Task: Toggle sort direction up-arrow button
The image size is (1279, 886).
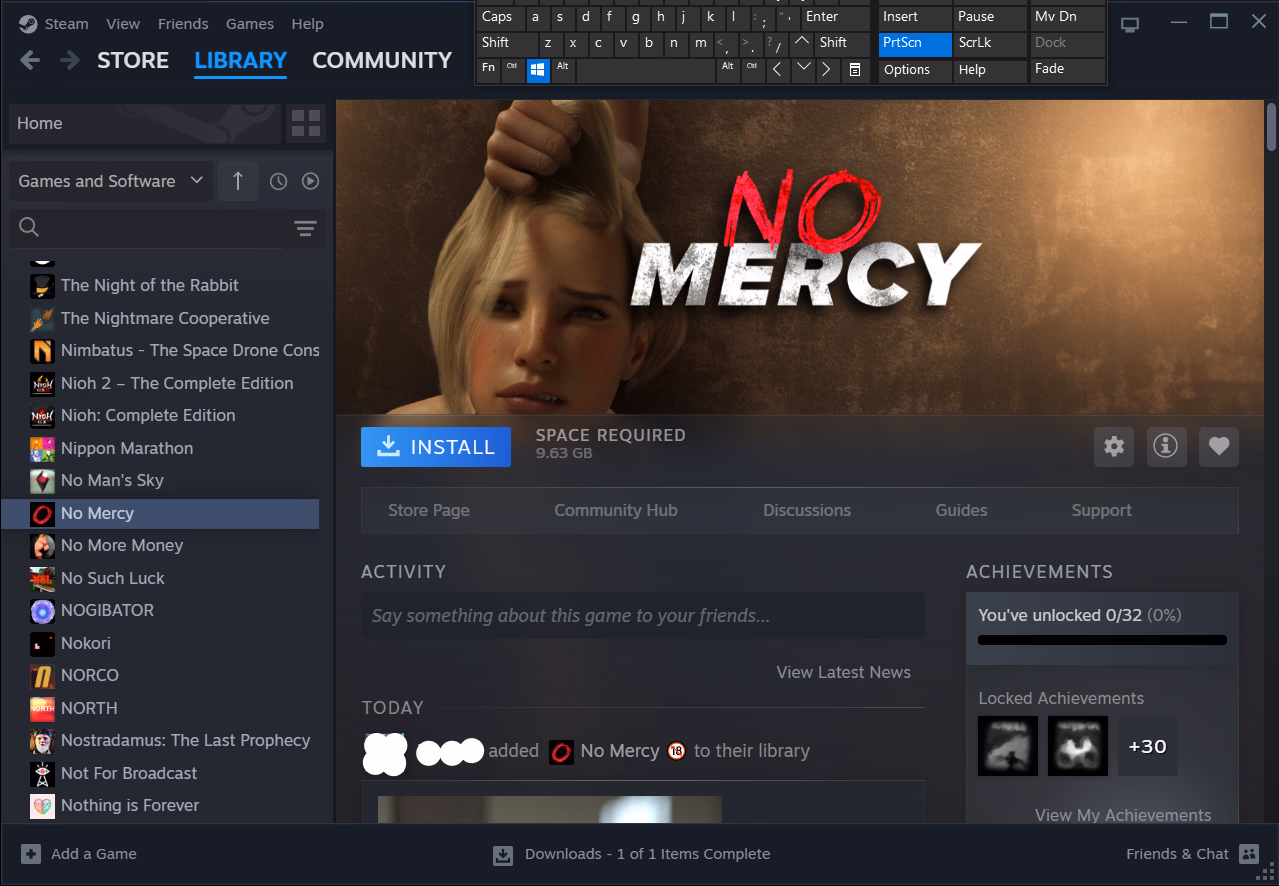Action: click(238, 181)
